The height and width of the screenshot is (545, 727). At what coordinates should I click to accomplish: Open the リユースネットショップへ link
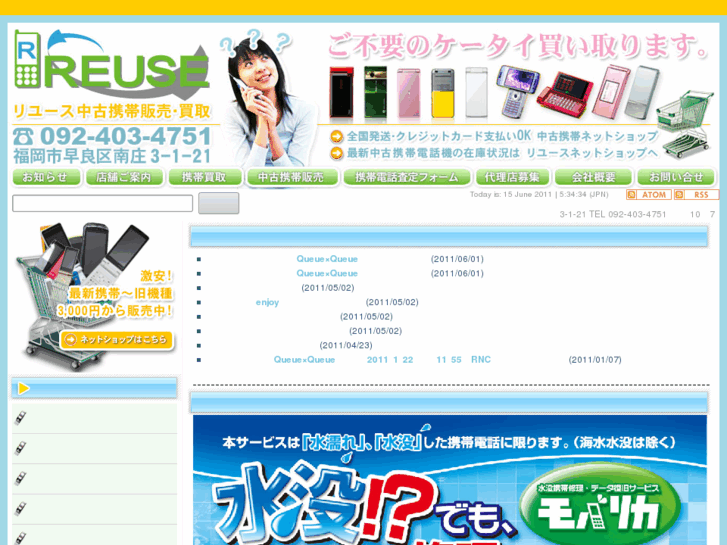(592, 153)
